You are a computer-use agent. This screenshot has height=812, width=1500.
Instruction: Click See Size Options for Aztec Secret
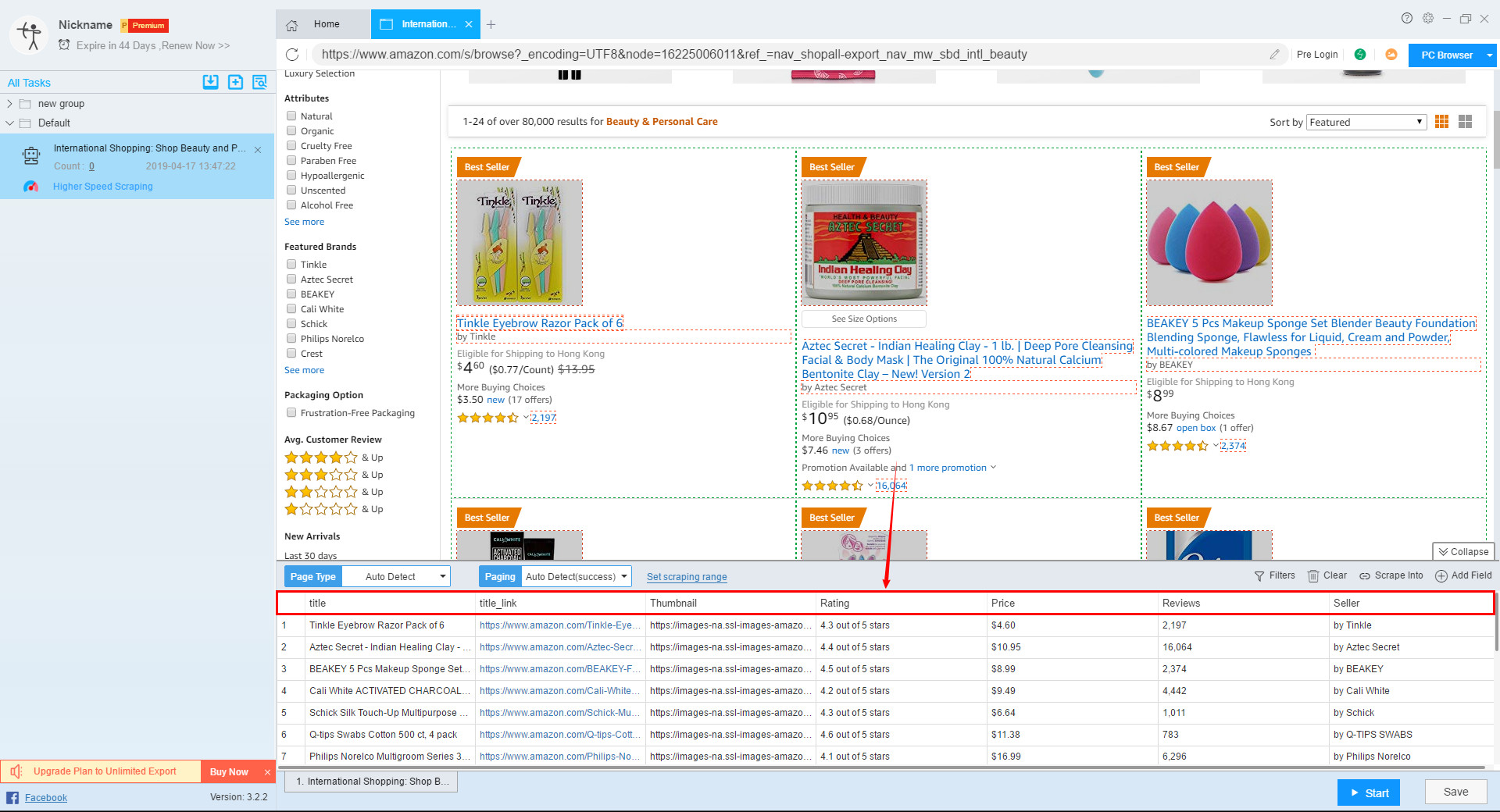864,319
